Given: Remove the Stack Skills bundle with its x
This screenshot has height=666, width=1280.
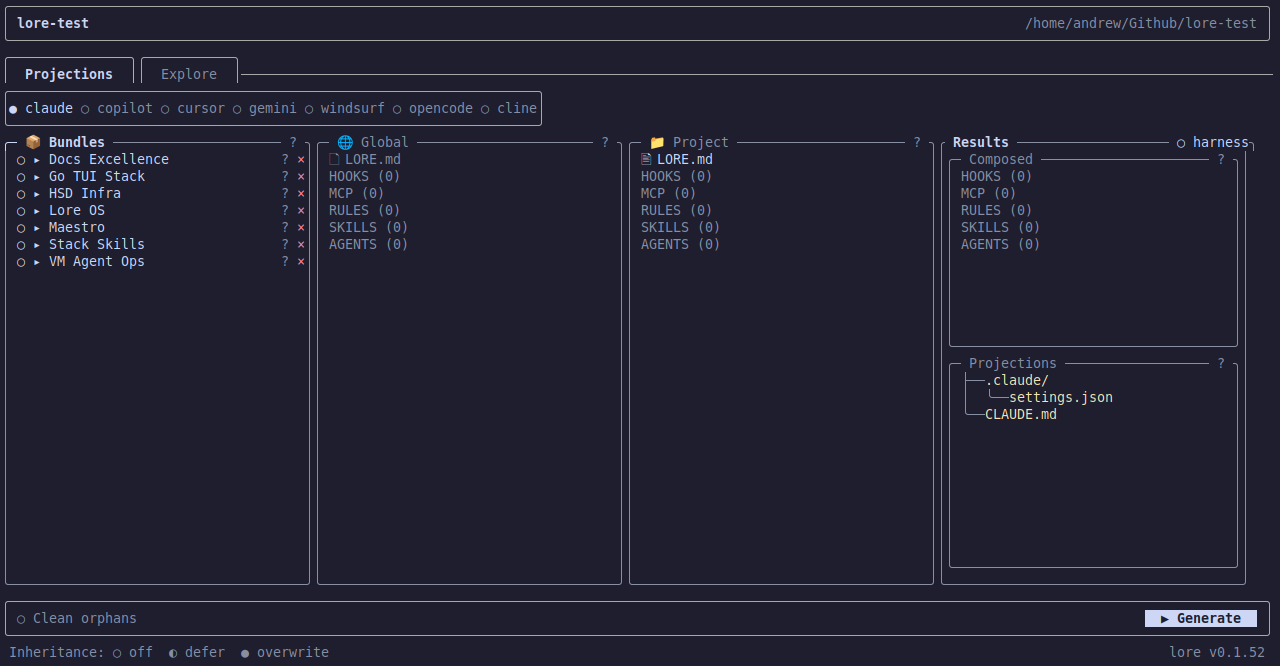Looking at the screenshot, I should click(x=300, y=244).
